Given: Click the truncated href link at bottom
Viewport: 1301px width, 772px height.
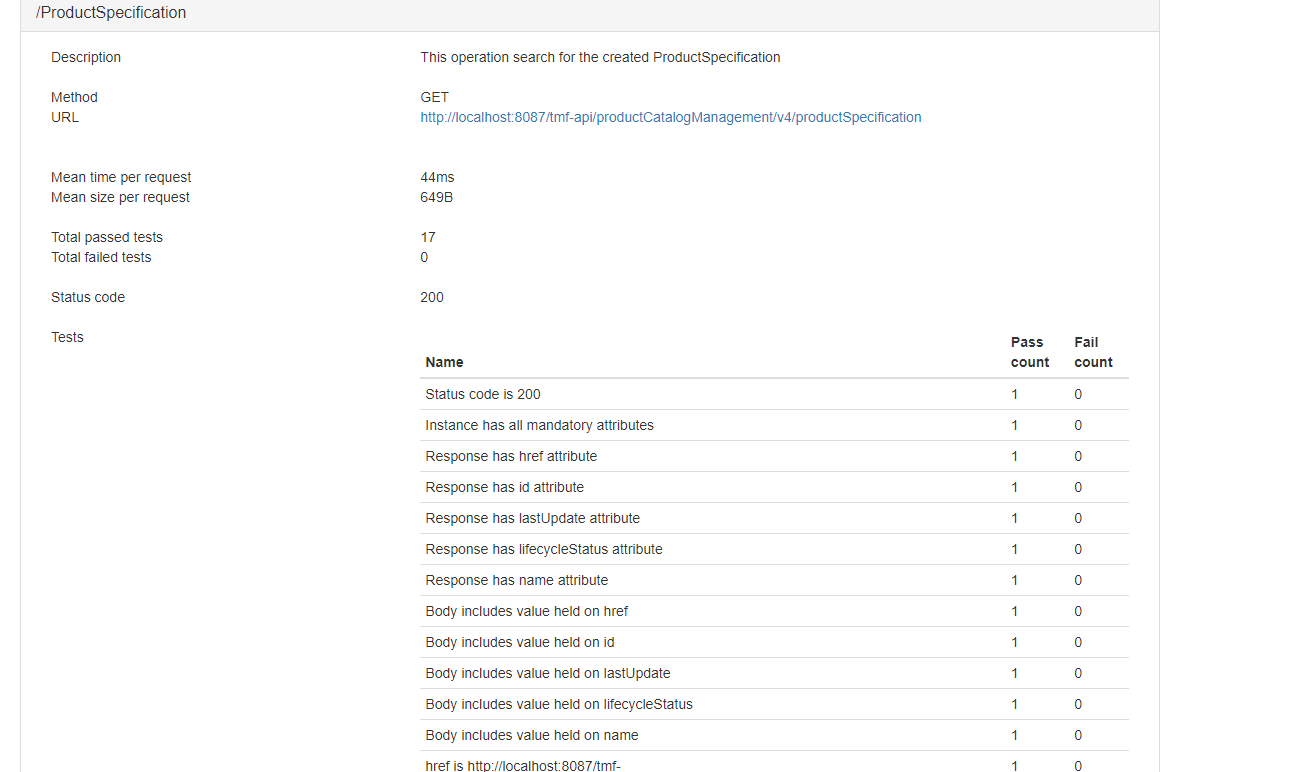Looking at the screenshot, I should point(524,764).
